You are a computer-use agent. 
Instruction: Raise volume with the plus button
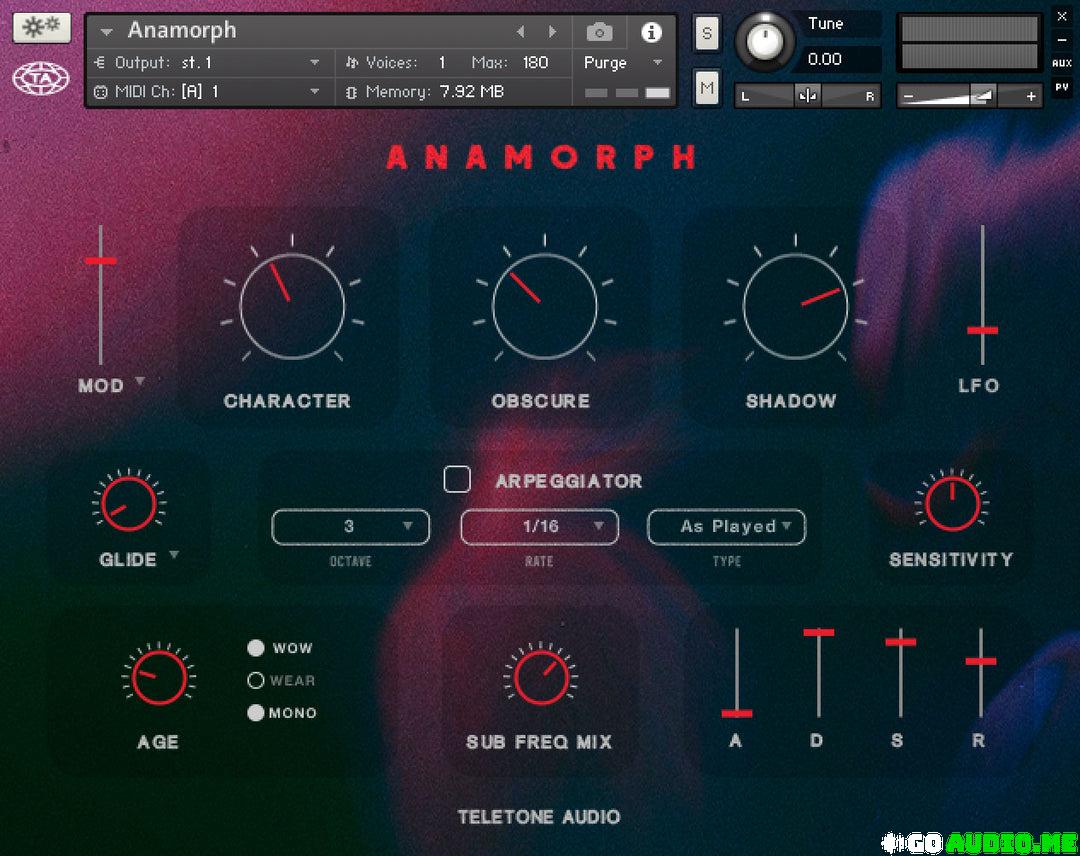pos(1030,96)
